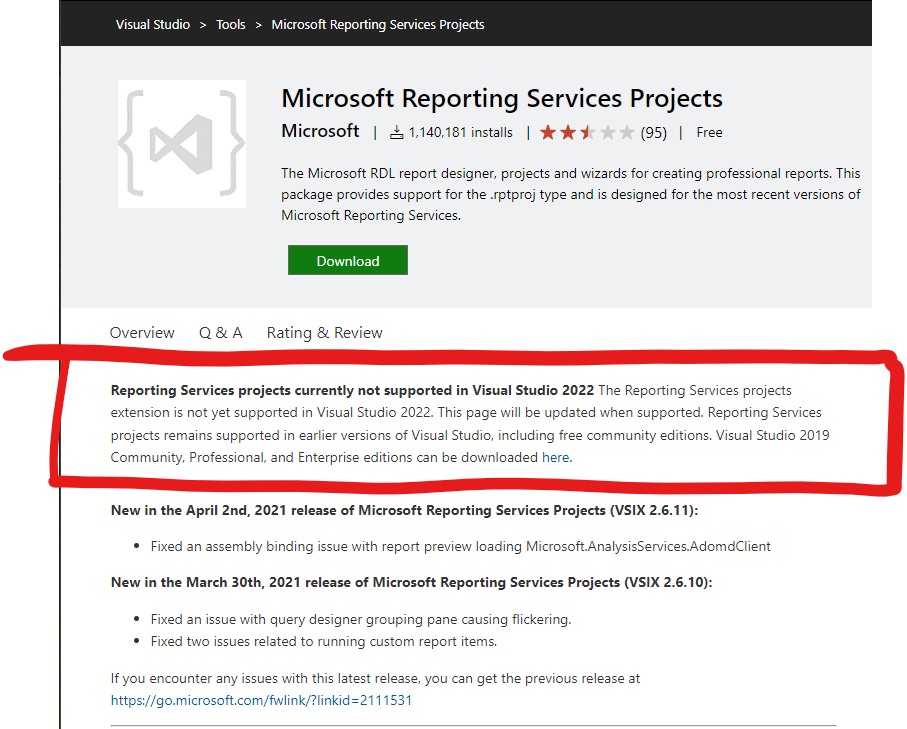Click the extension title heading
Image resolution: width=907 pixels, height=729 pixels.
[x=502, y=98]
